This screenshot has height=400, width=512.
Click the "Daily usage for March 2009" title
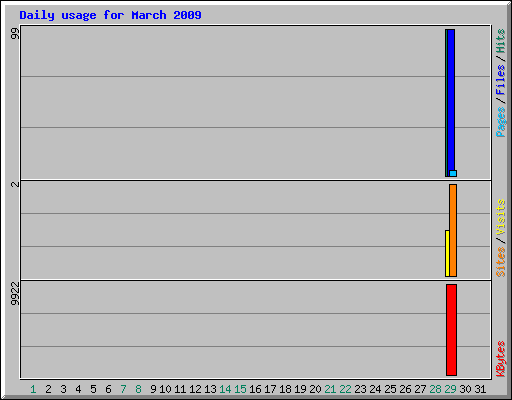coord(110,15)
